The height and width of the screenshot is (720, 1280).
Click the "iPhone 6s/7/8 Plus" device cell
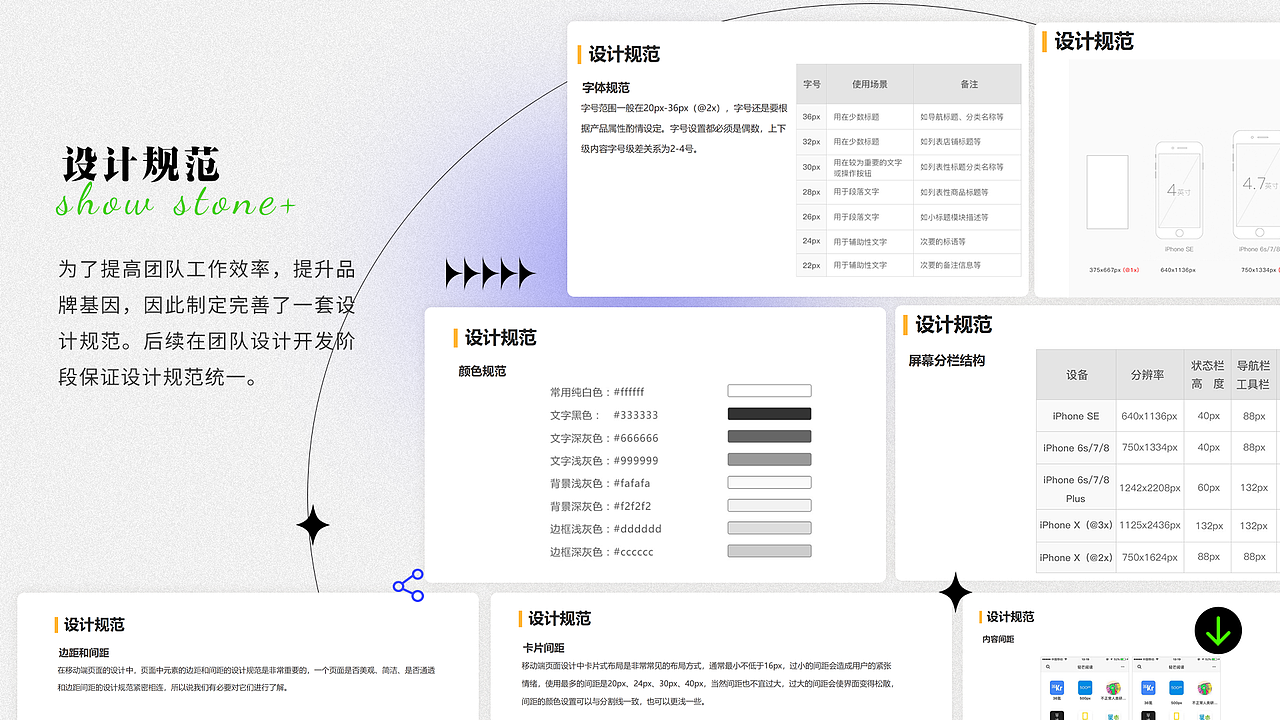click(x=1075, y=488)
